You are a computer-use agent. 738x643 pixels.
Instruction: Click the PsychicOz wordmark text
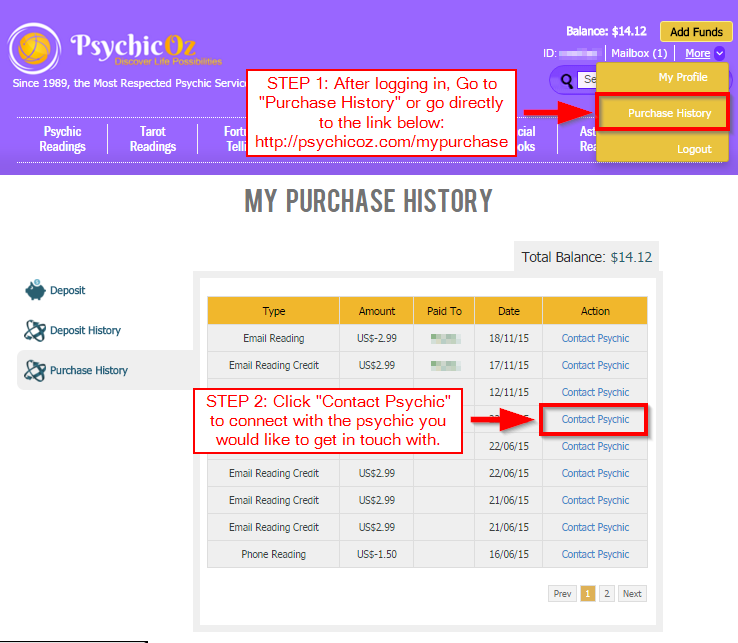point(133,46)
